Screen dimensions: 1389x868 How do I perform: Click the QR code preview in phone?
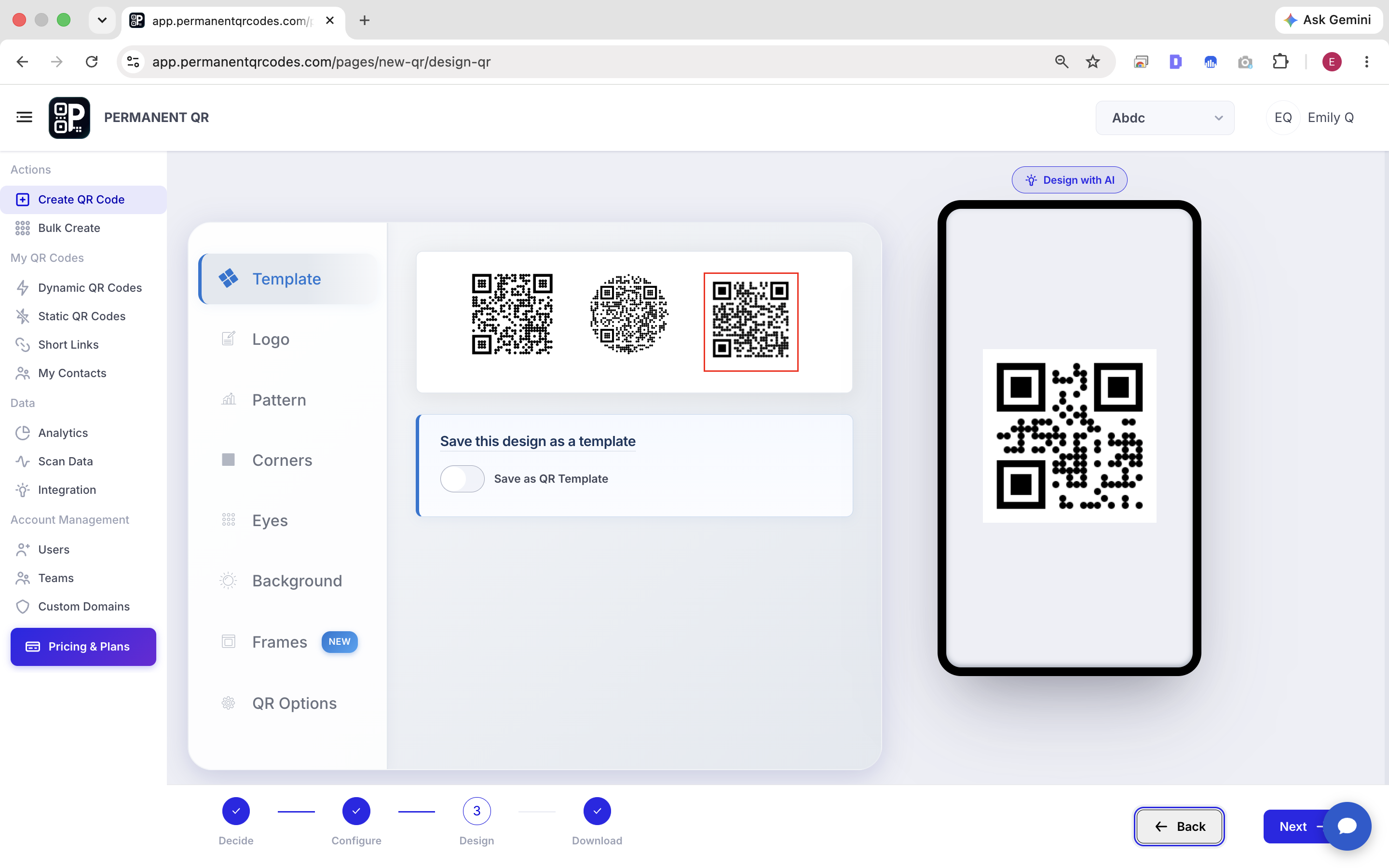pos(1069,436)
